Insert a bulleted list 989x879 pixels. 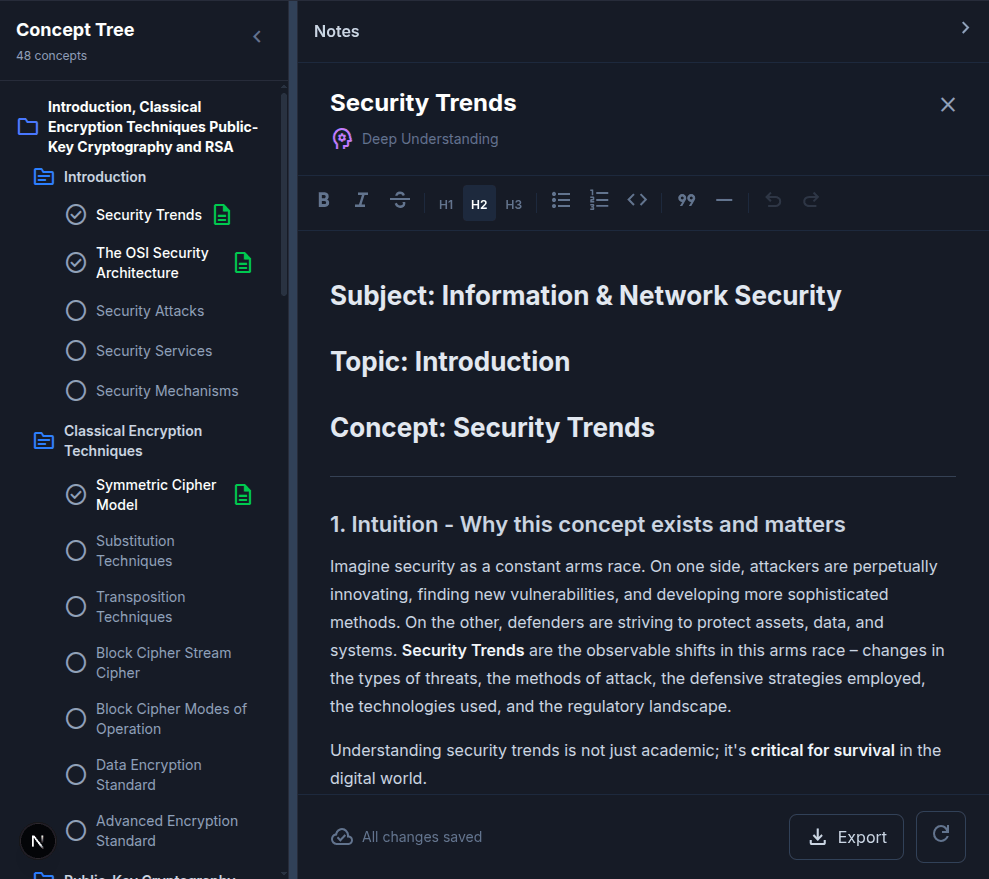point(561,200)
